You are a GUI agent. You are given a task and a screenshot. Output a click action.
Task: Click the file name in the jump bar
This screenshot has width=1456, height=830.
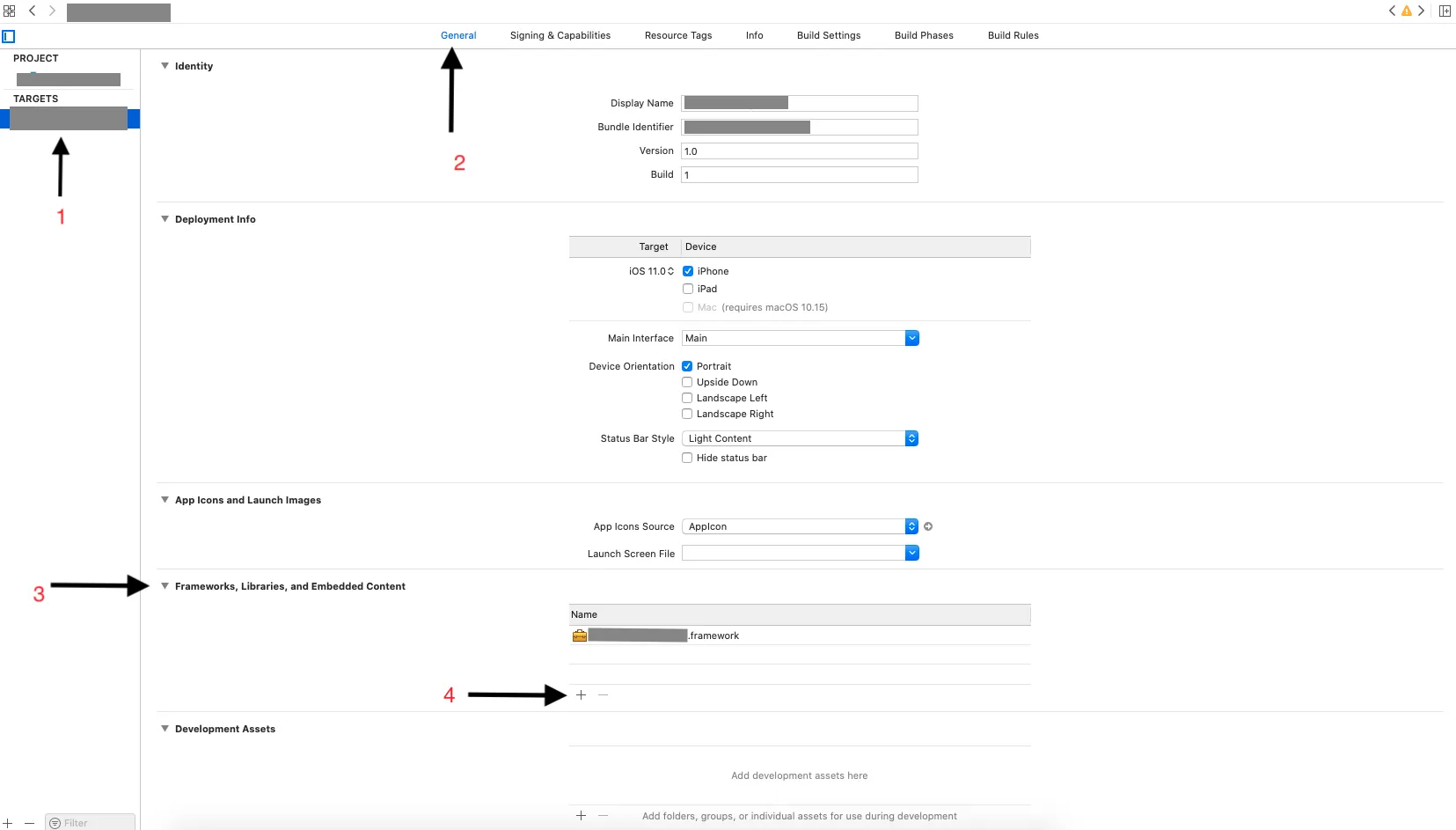point(119,12)
